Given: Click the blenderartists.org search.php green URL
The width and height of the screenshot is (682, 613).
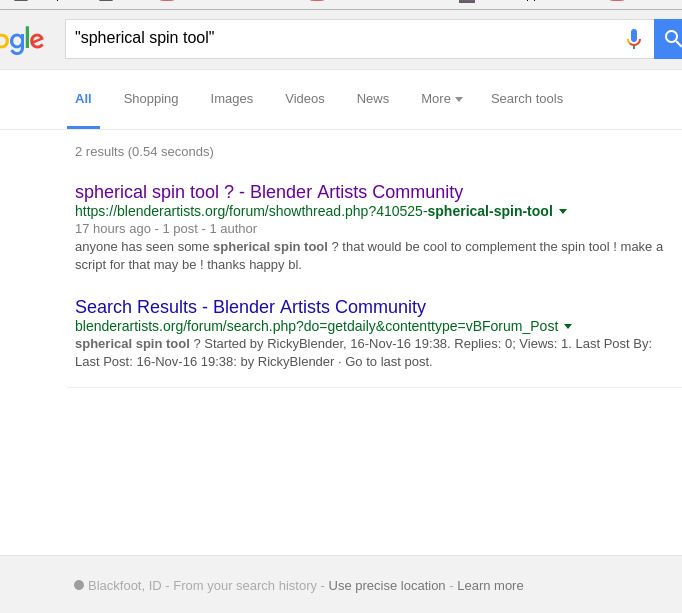Looking at the screenshot, I should coord(316,326).
